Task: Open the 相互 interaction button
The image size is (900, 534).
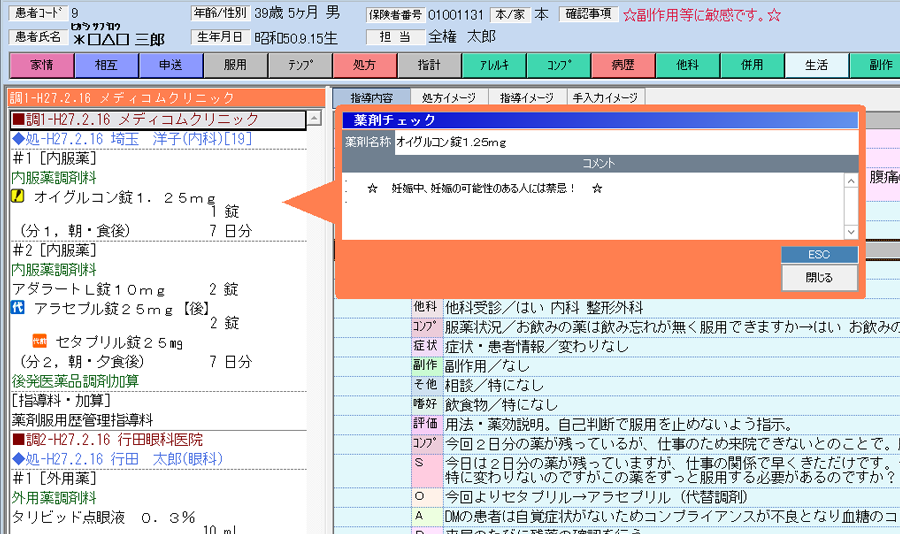Action: (106, 65)
